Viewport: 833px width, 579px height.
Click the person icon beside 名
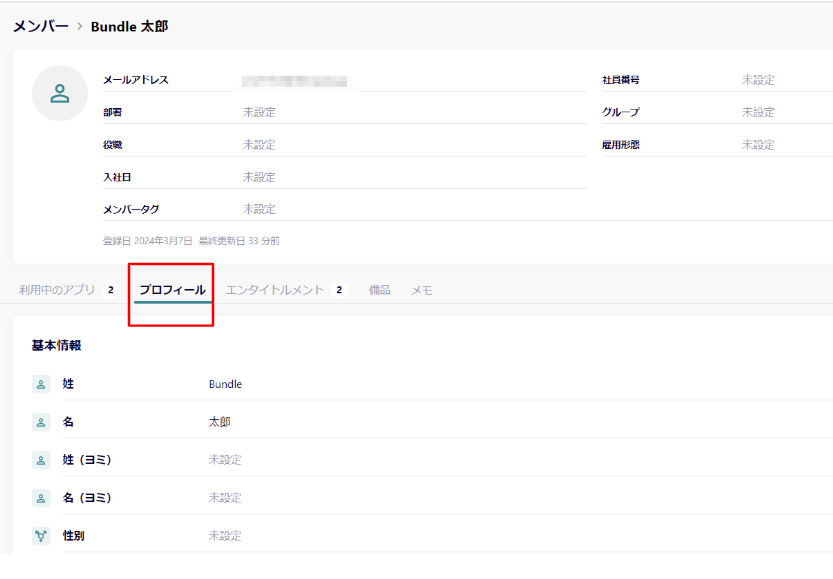(x=41, y=422)
